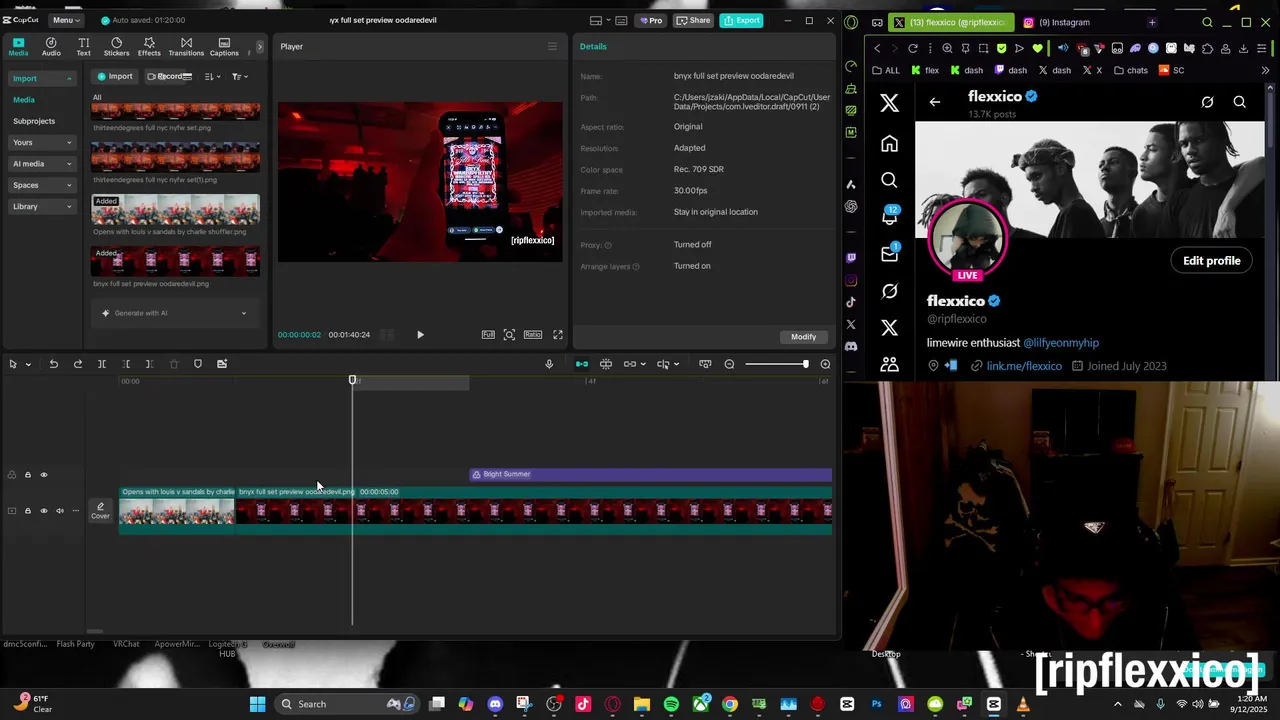The width and height of the screenshot is (1280, 720).
Task: Click Undo in timeline toolbar
Action: pyautogui.click(x=54, y=364)
